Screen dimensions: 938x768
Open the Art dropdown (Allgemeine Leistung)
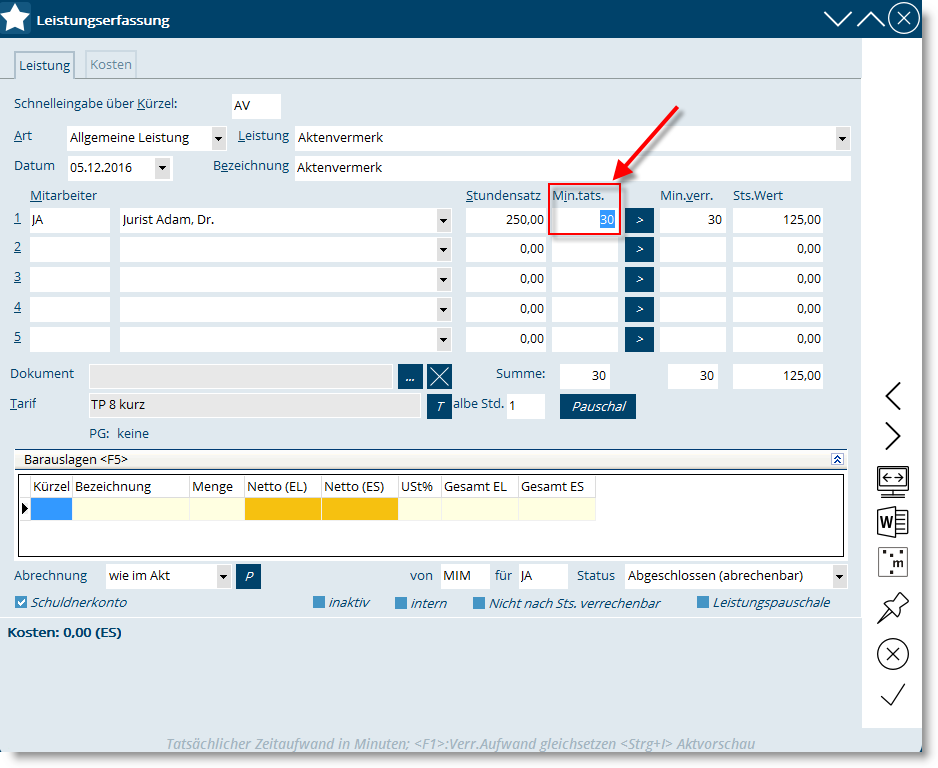point(219,139)
